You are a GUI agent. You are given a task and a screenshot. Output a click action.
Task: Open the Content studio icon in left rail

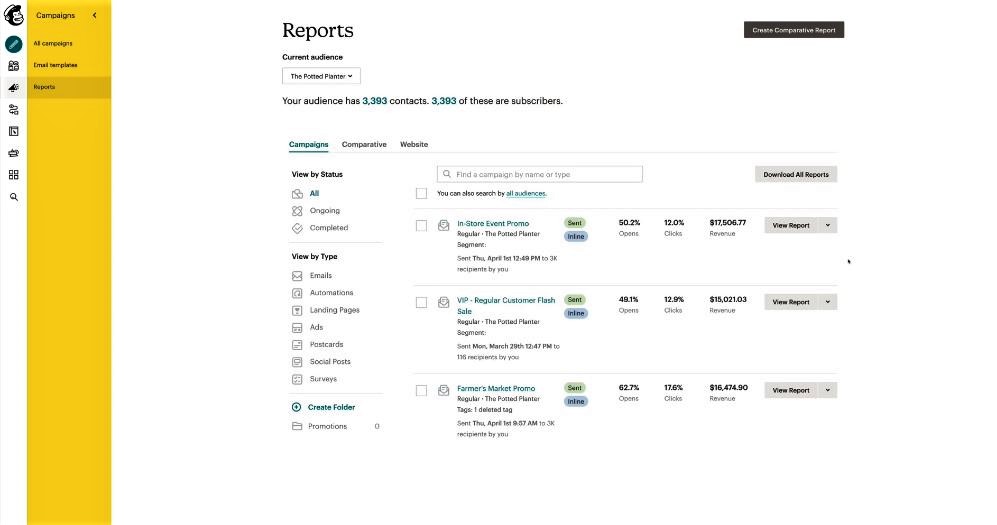[x=13, y=153]
